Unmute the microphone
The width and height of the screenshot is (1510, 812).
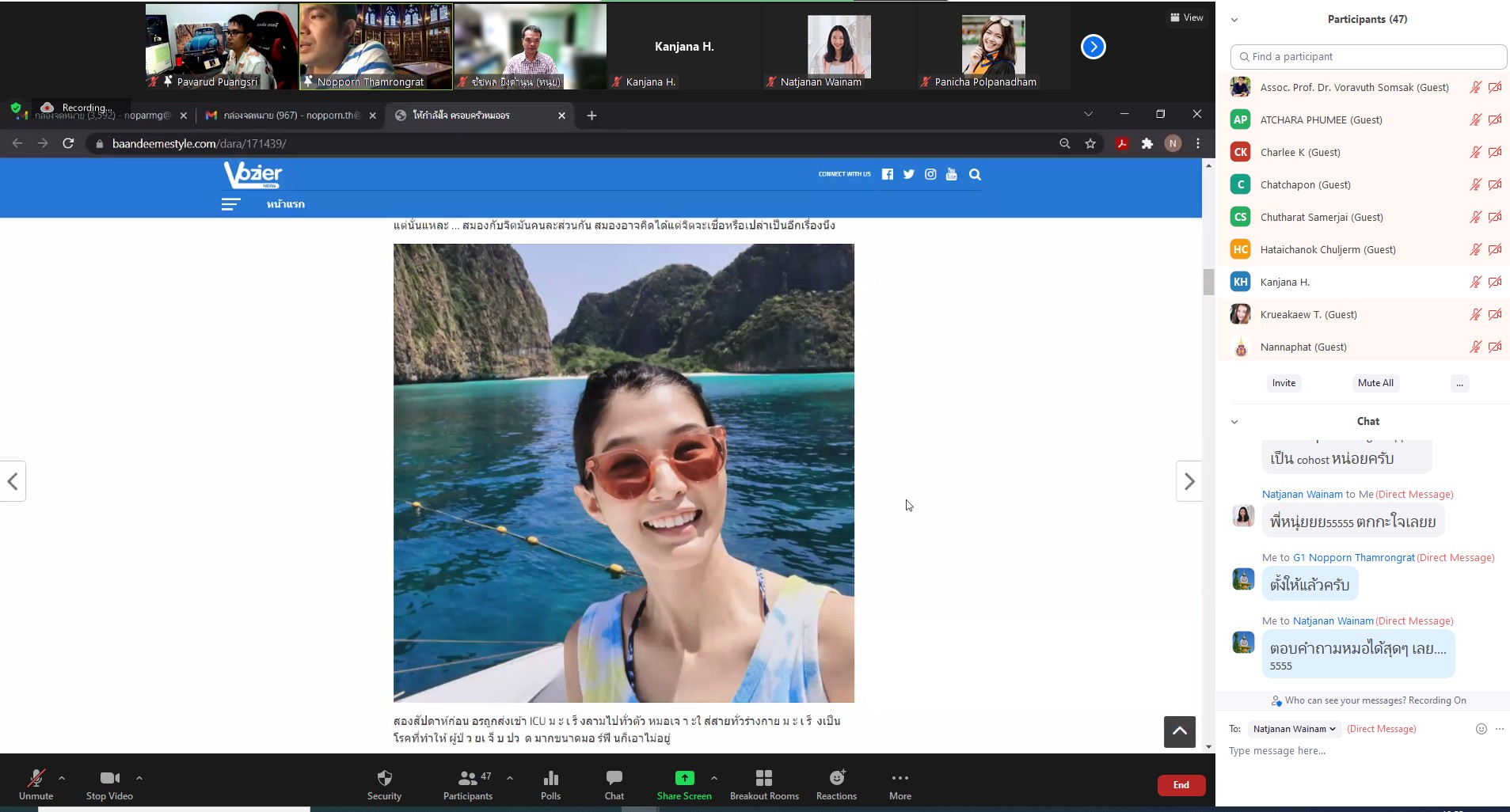[36, 779]
